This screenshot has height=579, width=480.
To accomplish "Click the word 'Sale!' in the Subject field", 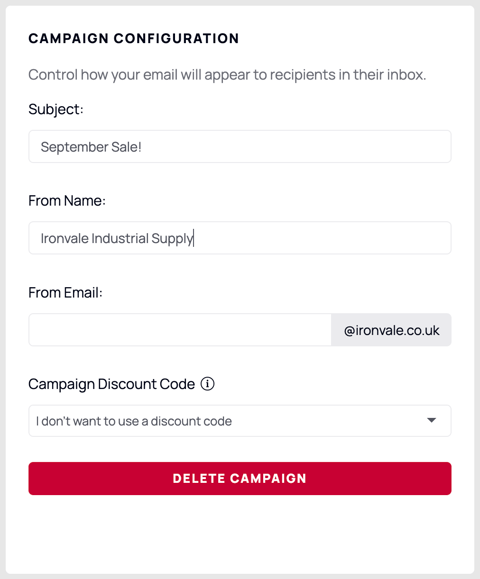I will pyautogui.click(x=126, y=147).
